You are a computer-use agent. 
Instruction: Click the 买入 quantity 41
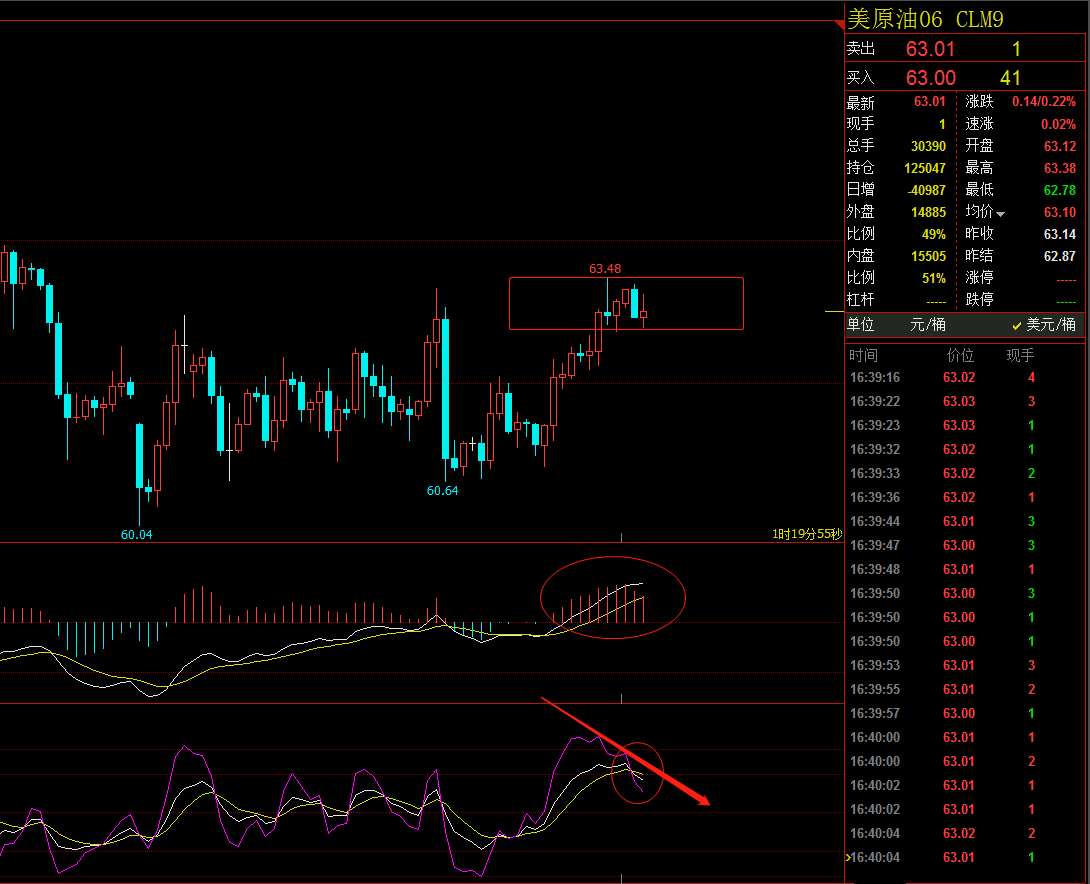(x=1010, y=78)
